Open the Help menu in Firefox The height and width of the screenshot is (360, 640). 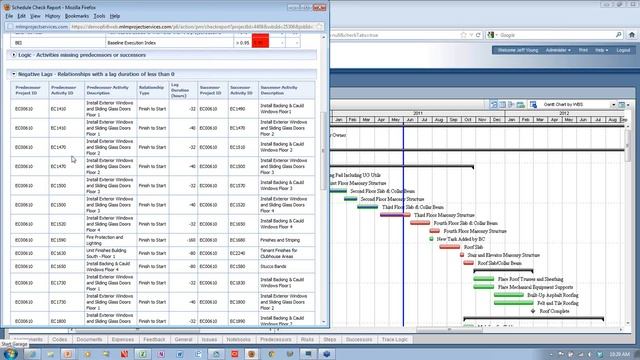click(115, 16)
